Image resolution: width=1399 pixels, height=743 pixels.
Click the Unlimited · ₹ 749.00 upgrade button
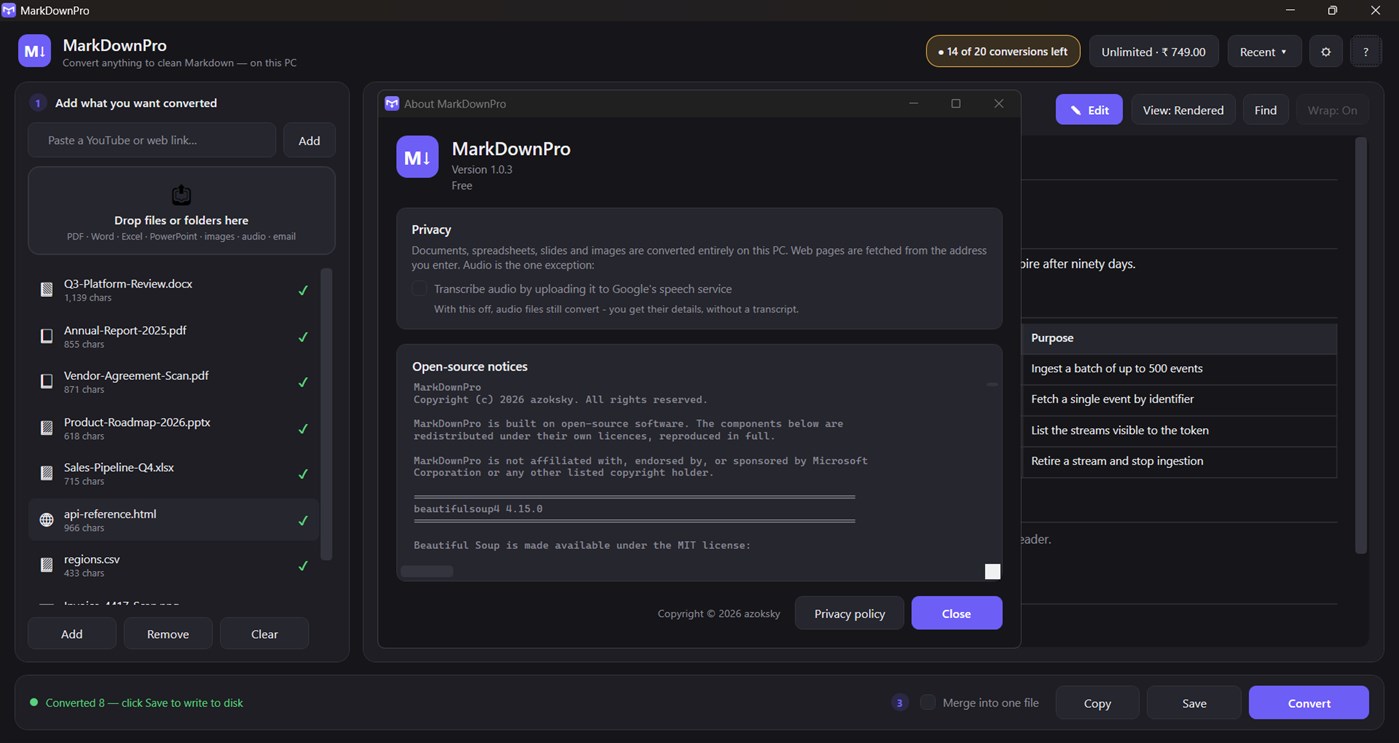tap(1153, 52)
